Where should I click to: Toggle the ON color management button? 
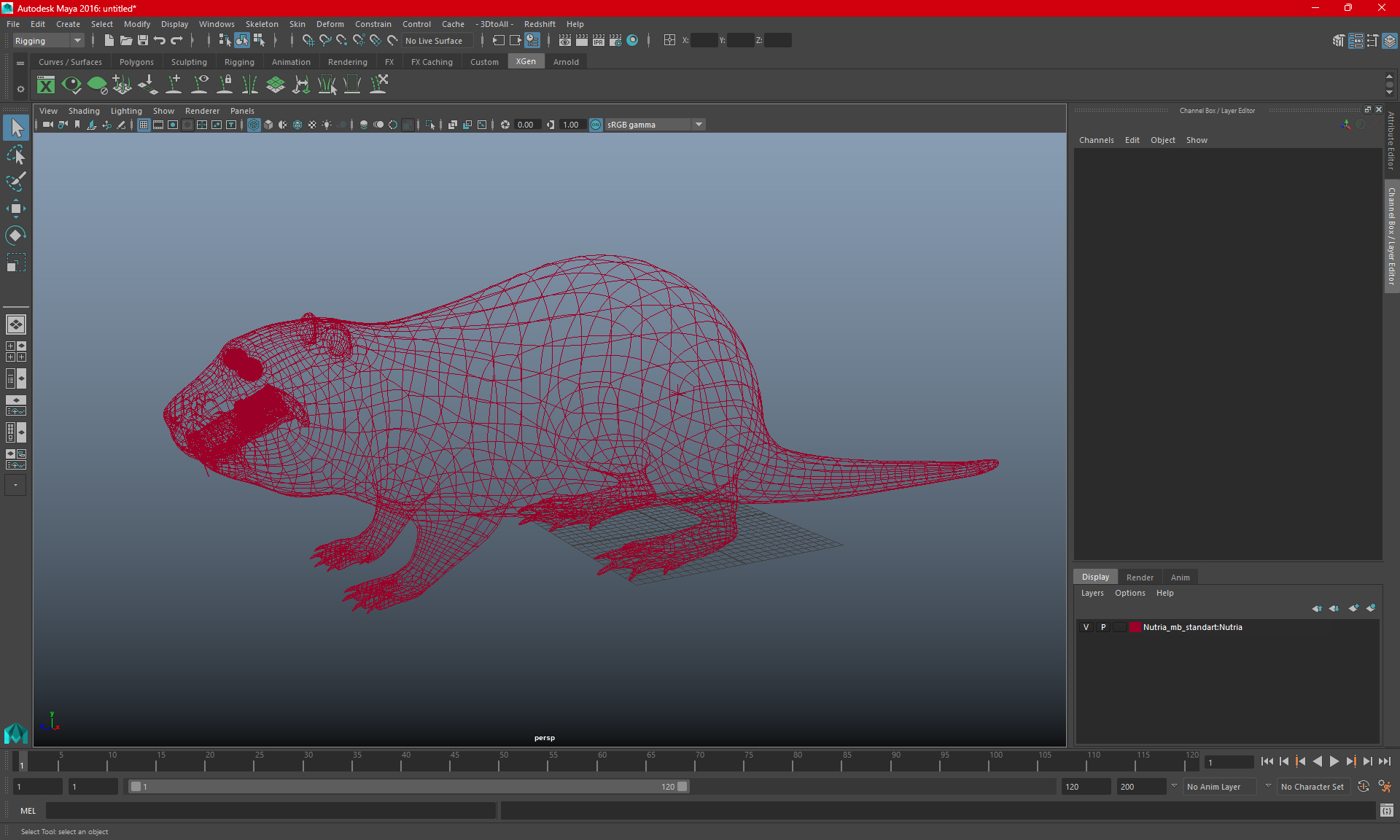point(596,125)
